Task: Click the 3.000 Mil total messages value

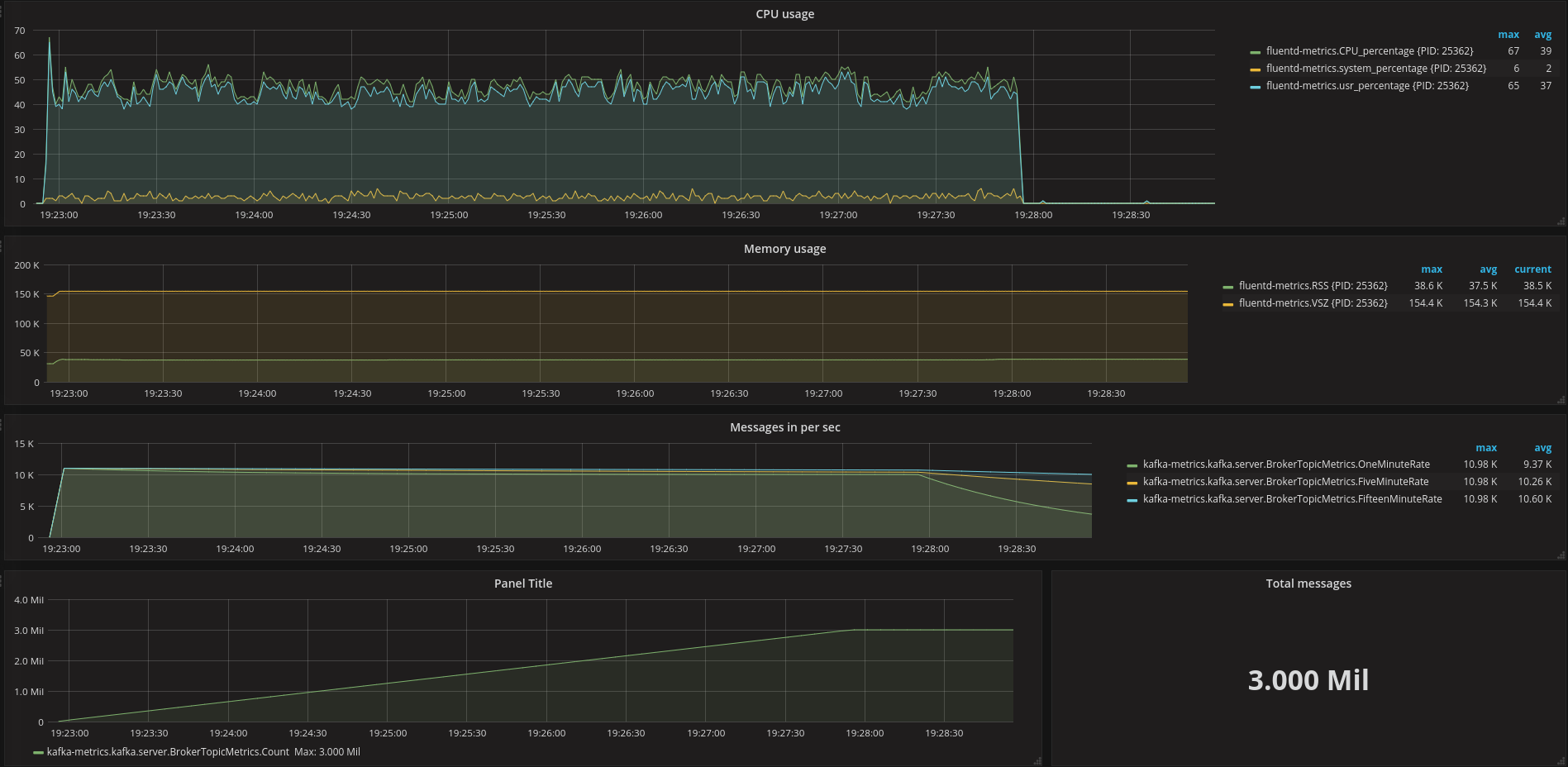Action: pos(1308,680)
